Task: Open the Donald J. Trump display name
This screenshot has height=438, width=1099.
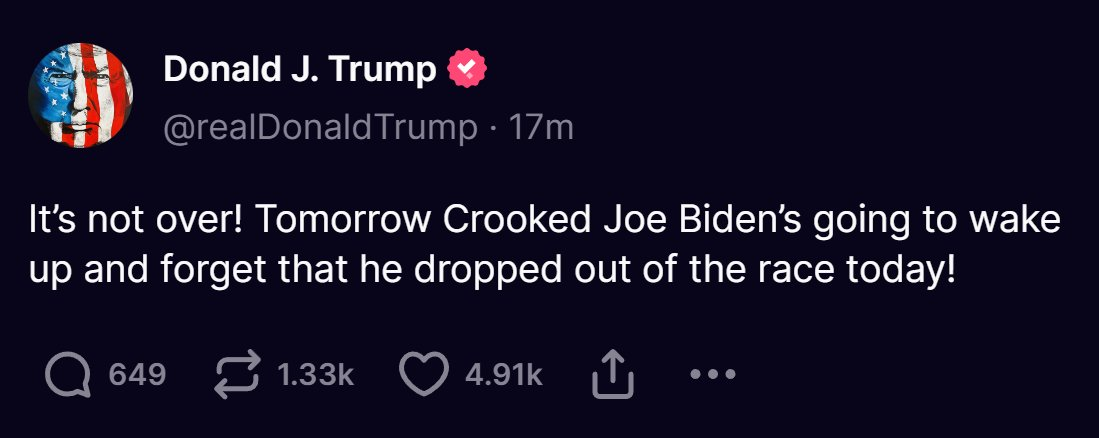Action: point(299,69)
